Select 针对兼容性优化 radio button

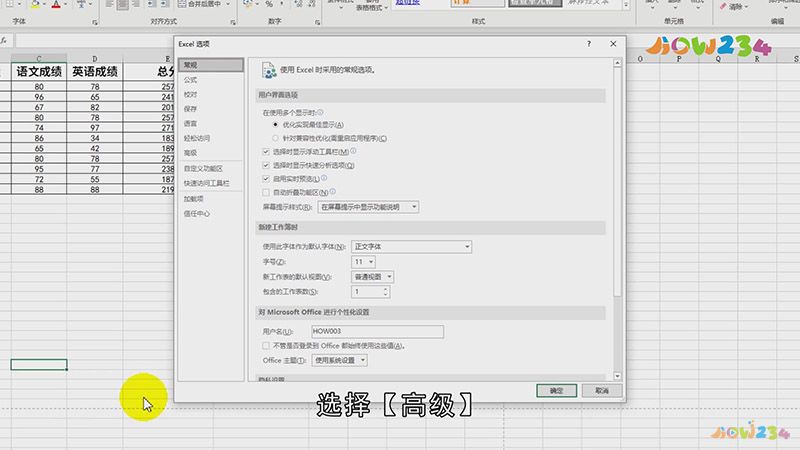click(x=276, y=138)
